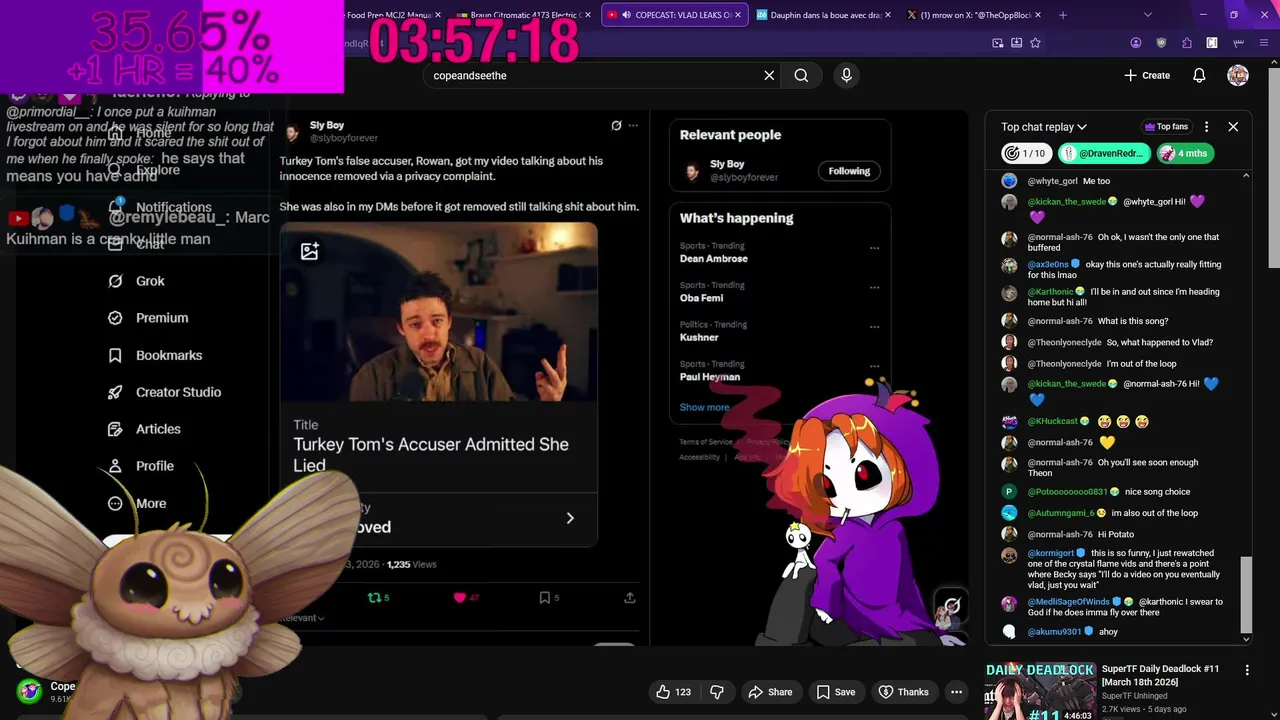The width and height of the screenshot is (1280, 720).
Task: Switch to the Braun Citromatic tab
Action: (x=524, y=15)
